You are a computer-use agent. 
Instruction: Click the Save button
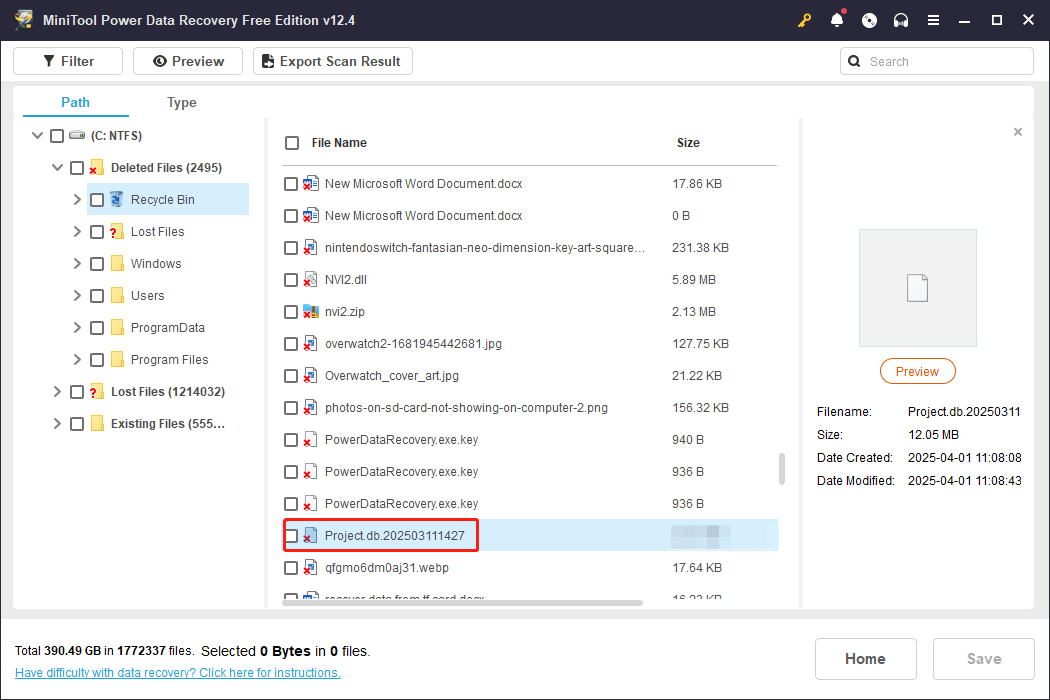coord(984,658)
